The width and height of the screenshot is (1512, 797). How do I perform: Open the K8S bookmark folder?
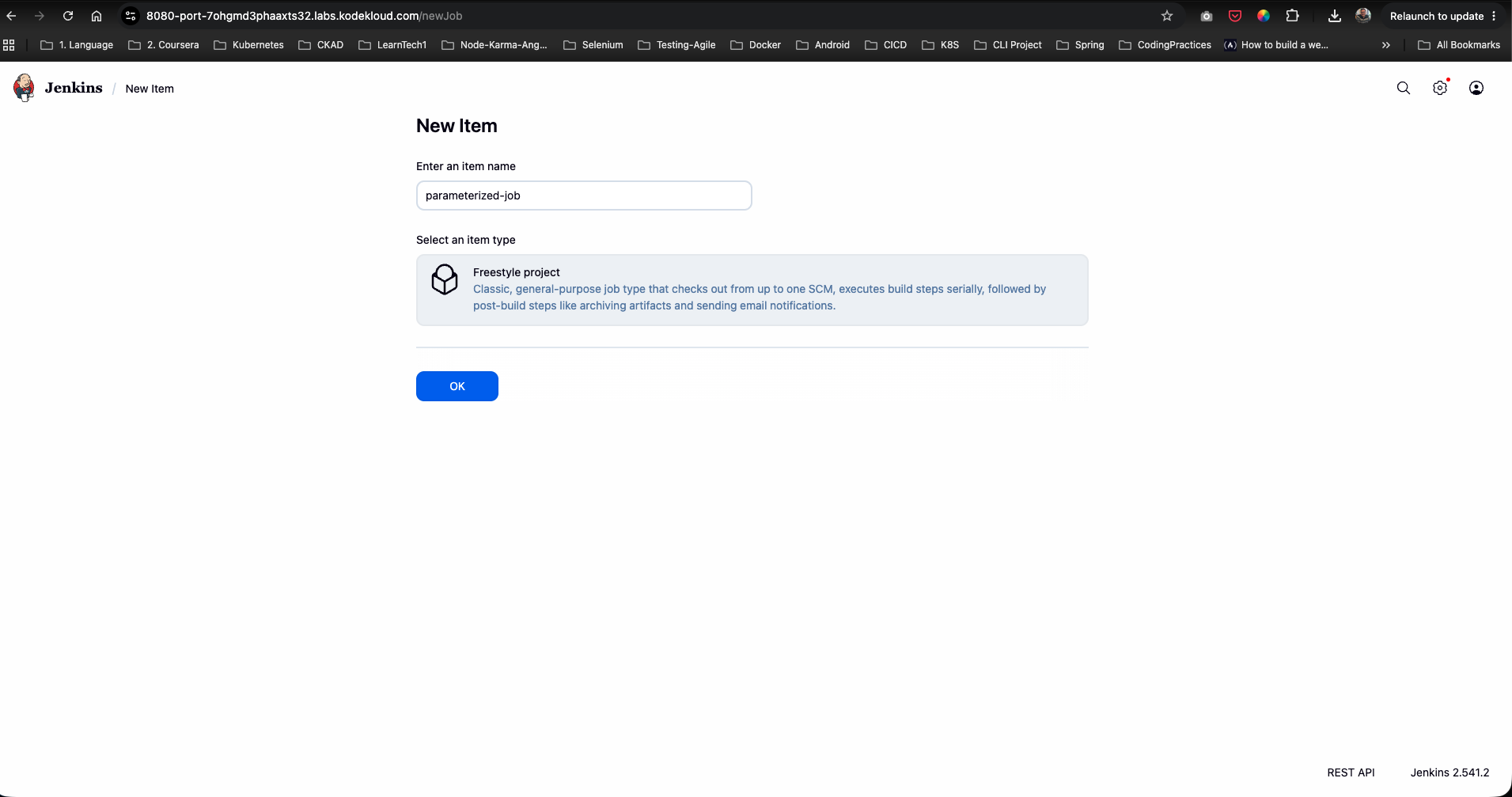941,45
